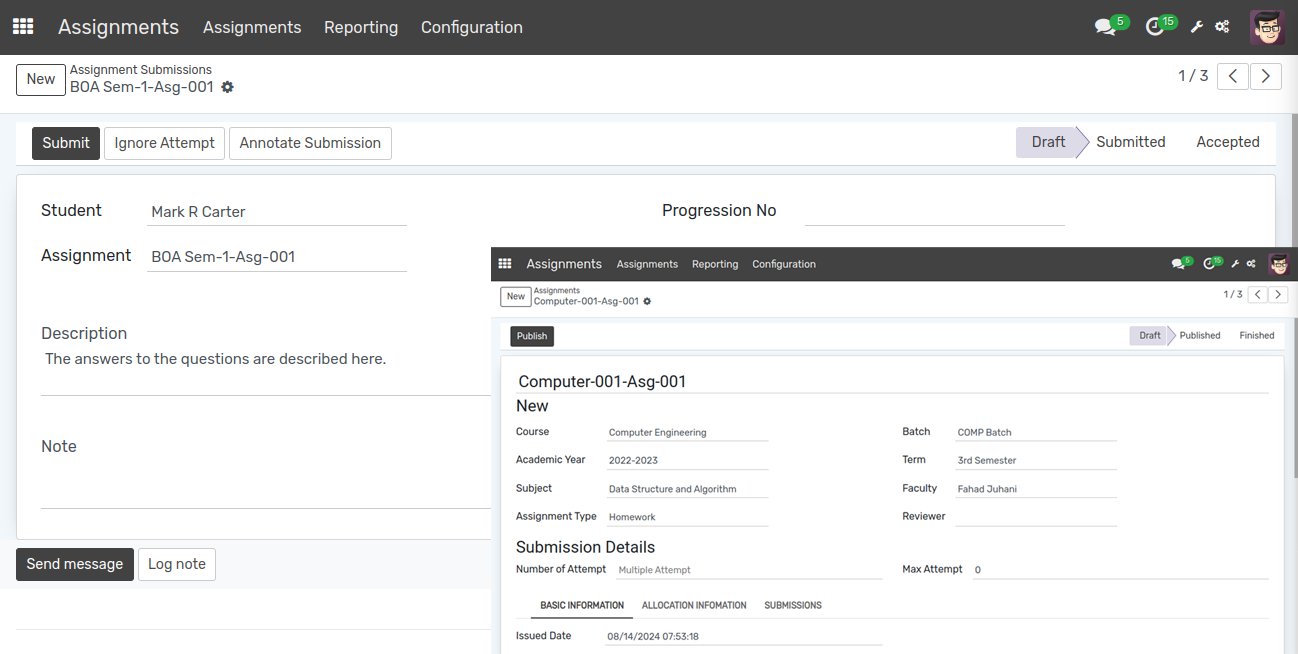This screenshot has width=1298, height=654.
Task: Open the main apps menu grid
Action: click(x=22, y=27)
